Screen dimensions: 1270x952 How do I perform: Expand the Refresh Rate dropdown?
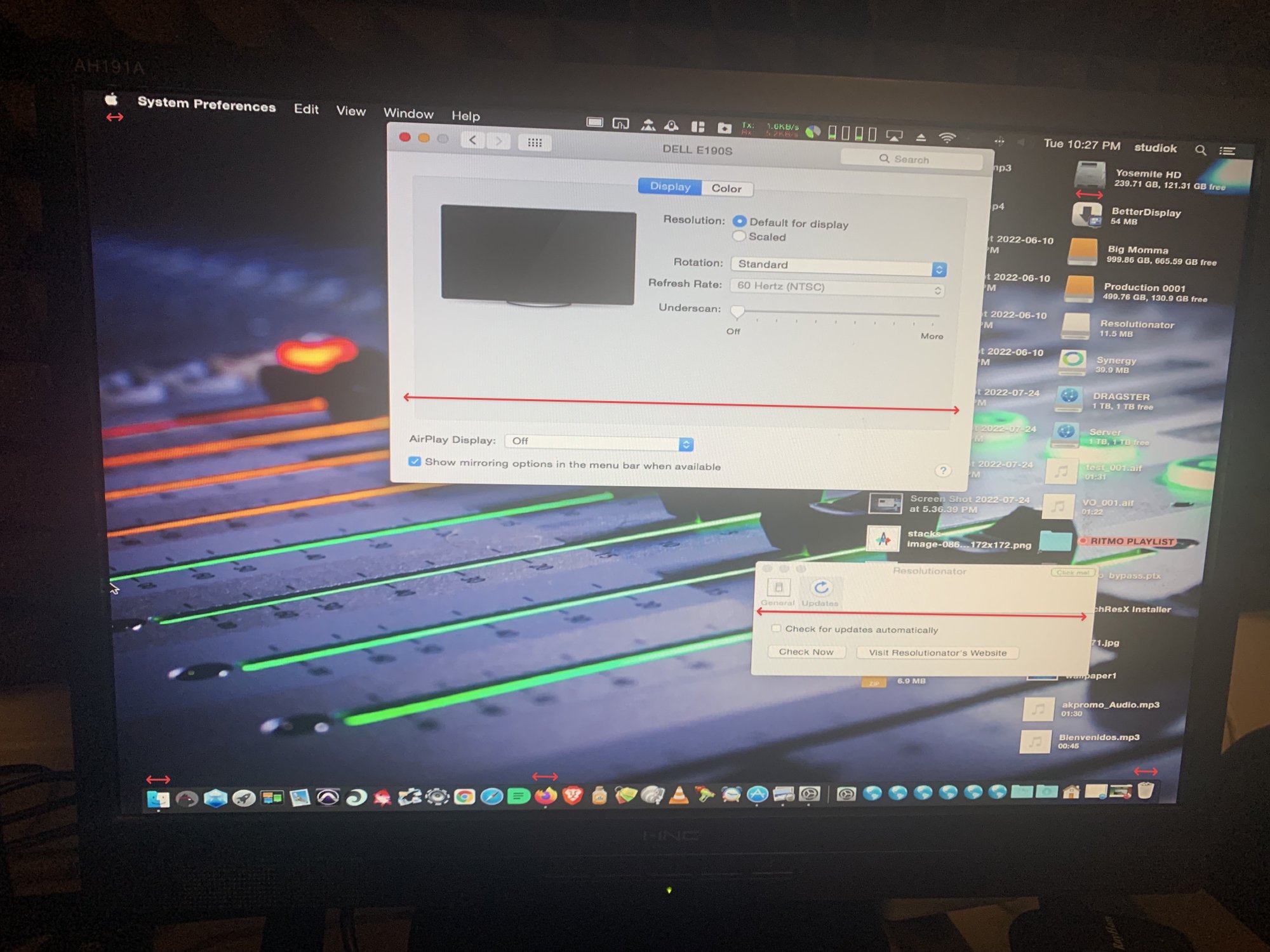click(837, 288)
